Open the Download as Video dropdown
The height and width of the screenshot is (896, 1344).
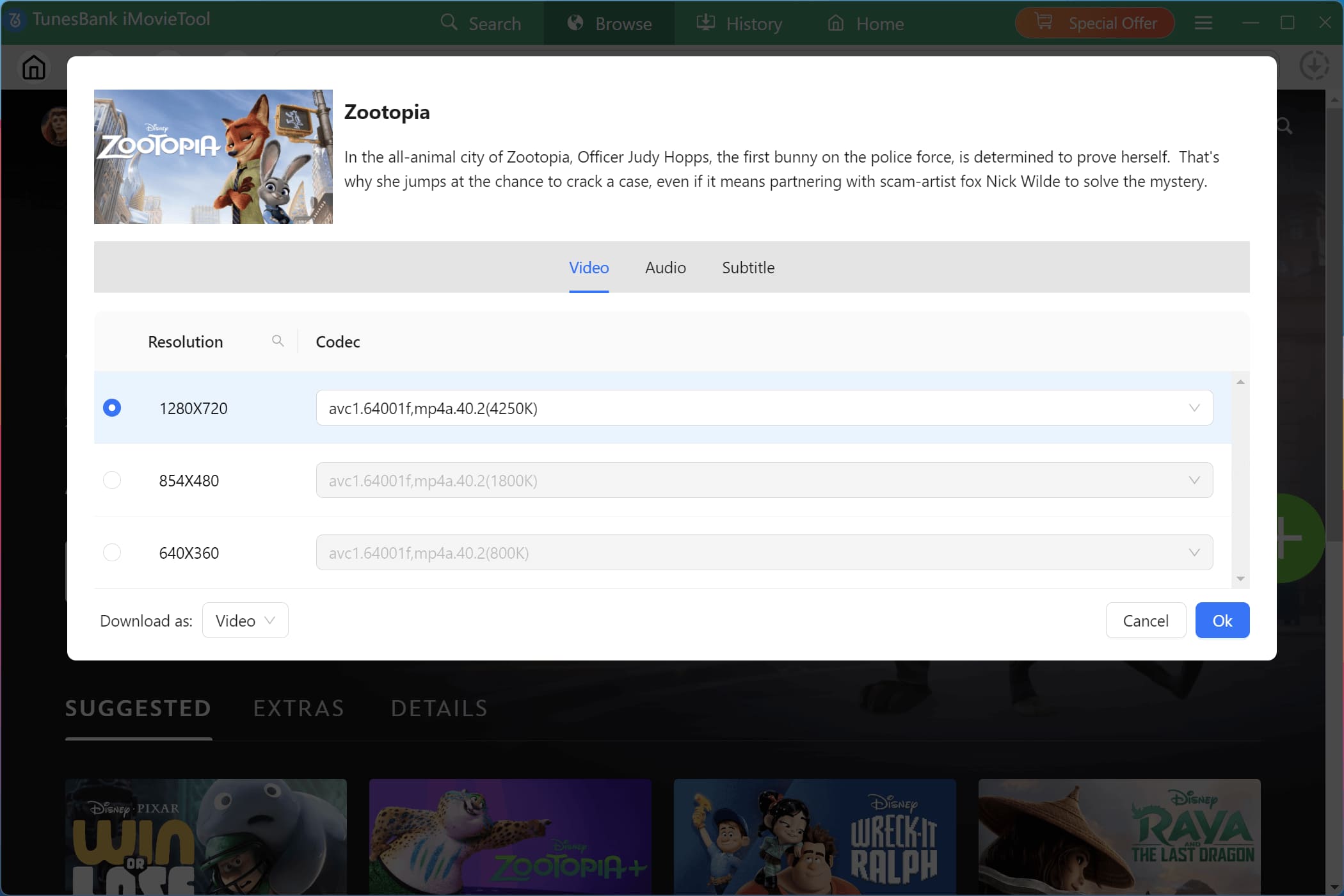click(x=245, y=620)
